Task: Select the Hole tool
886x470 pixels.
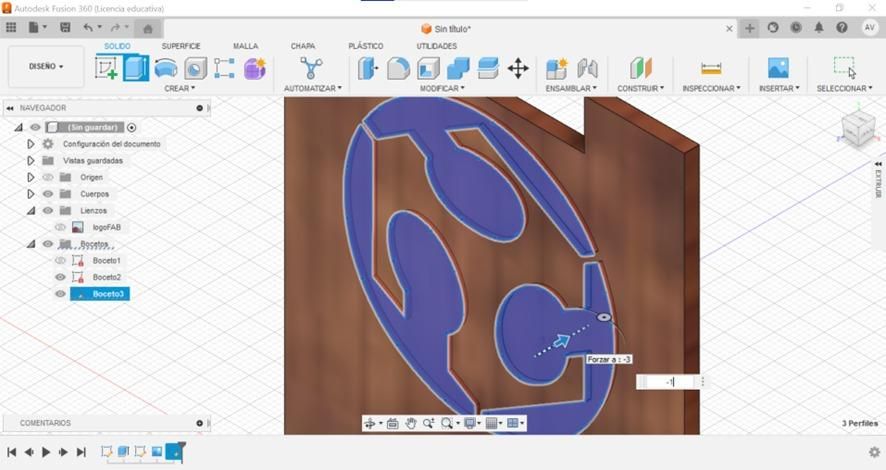Action: coord(195,68)
